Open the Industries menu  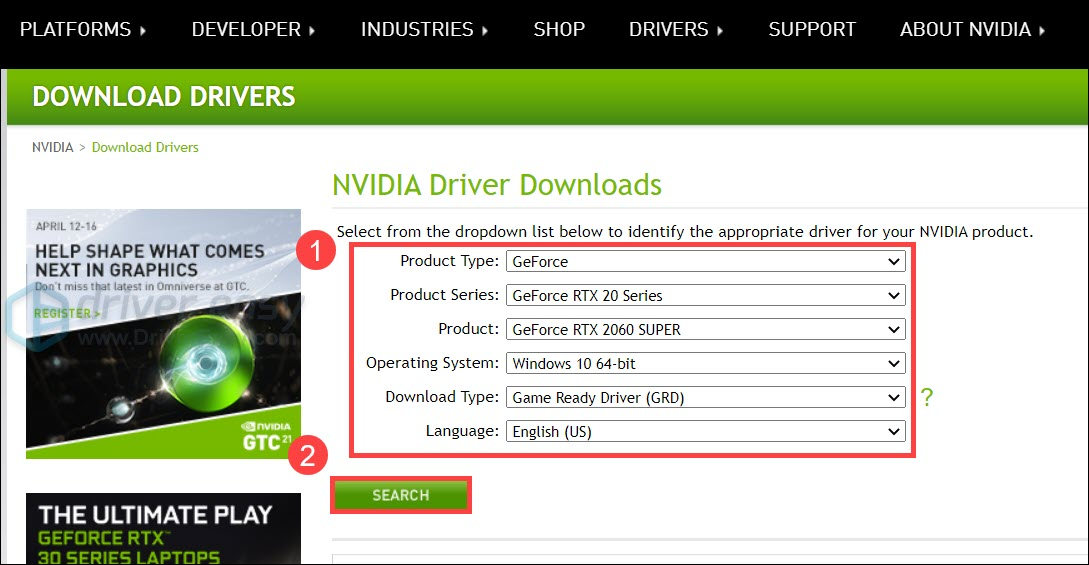click(x=424, y=30)
